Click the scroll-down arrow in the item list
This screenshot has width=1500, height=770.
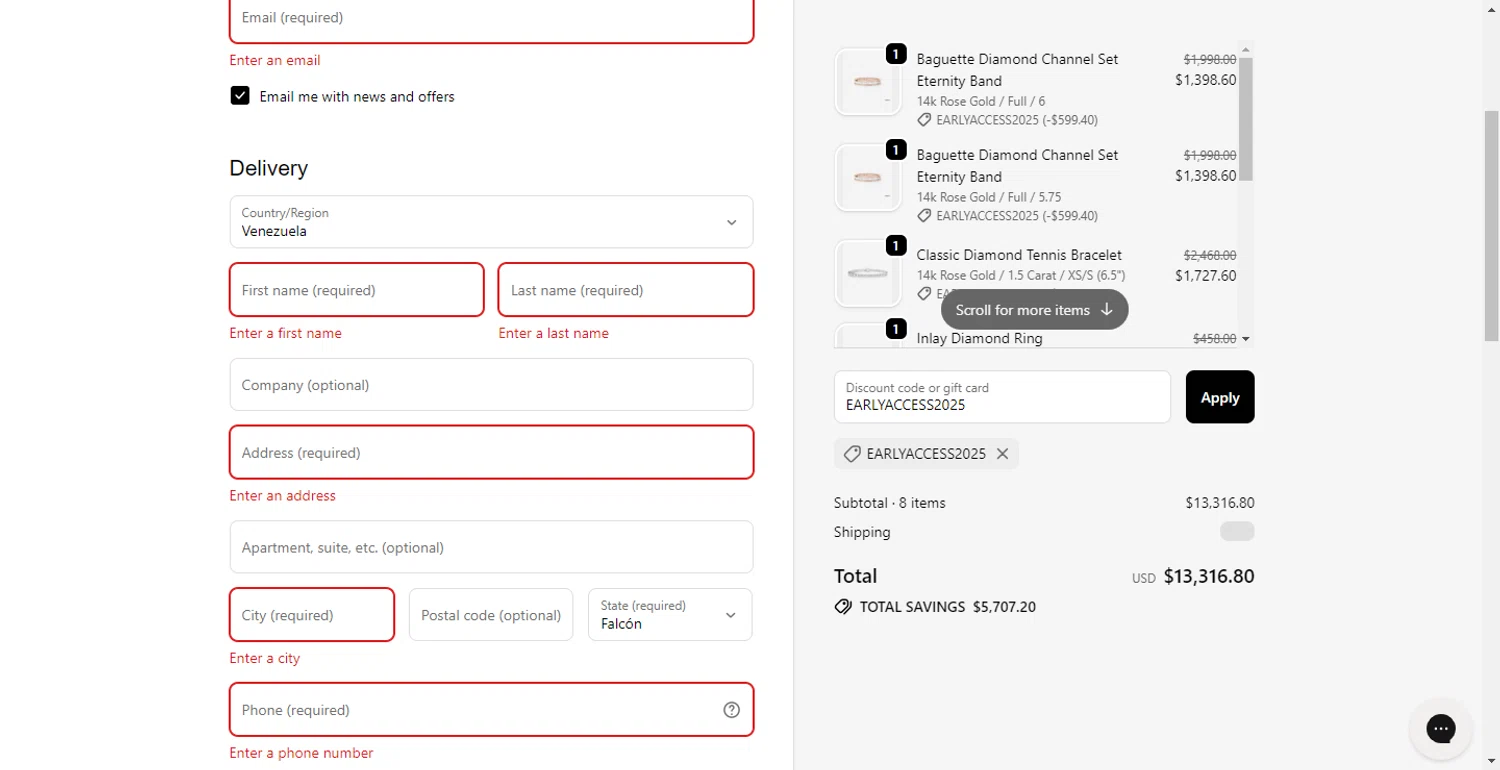(1245, 339)
